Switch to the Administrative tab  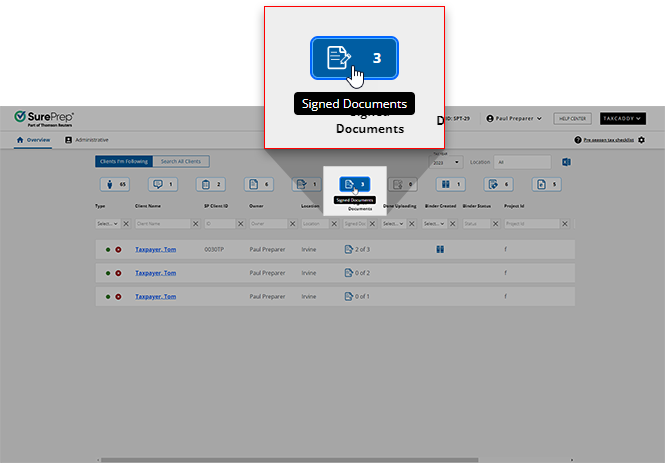pos(87,140)
